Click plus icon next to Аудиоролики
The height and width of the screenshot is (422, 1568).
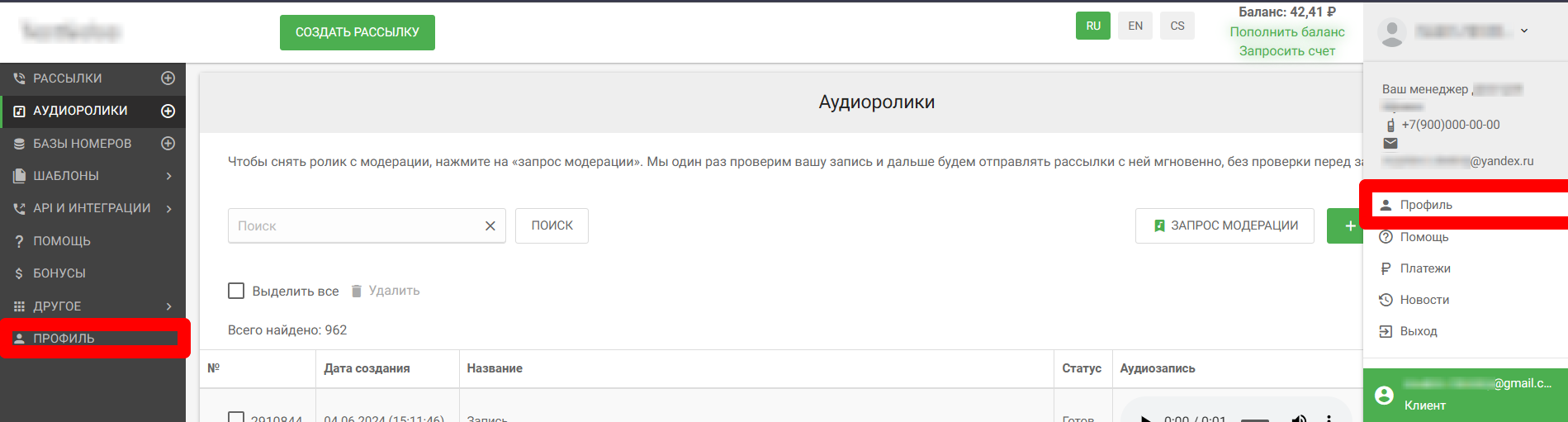point(168,111)
